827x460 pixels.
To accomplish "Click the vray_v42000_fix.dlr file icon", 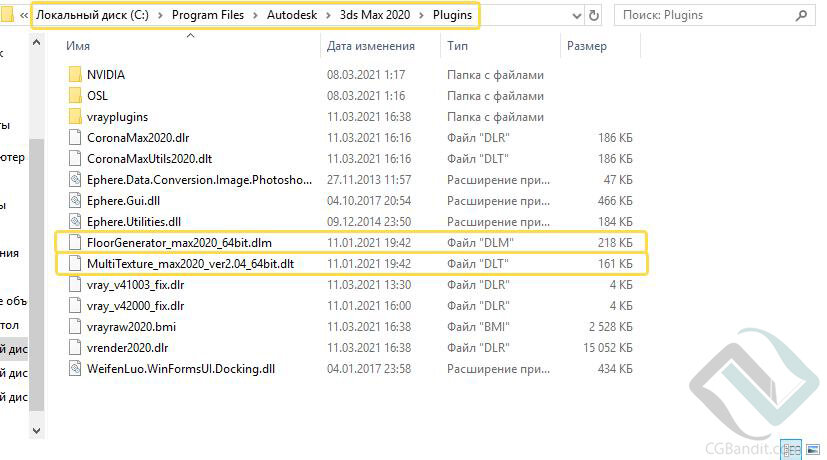I will click(75, 306).
